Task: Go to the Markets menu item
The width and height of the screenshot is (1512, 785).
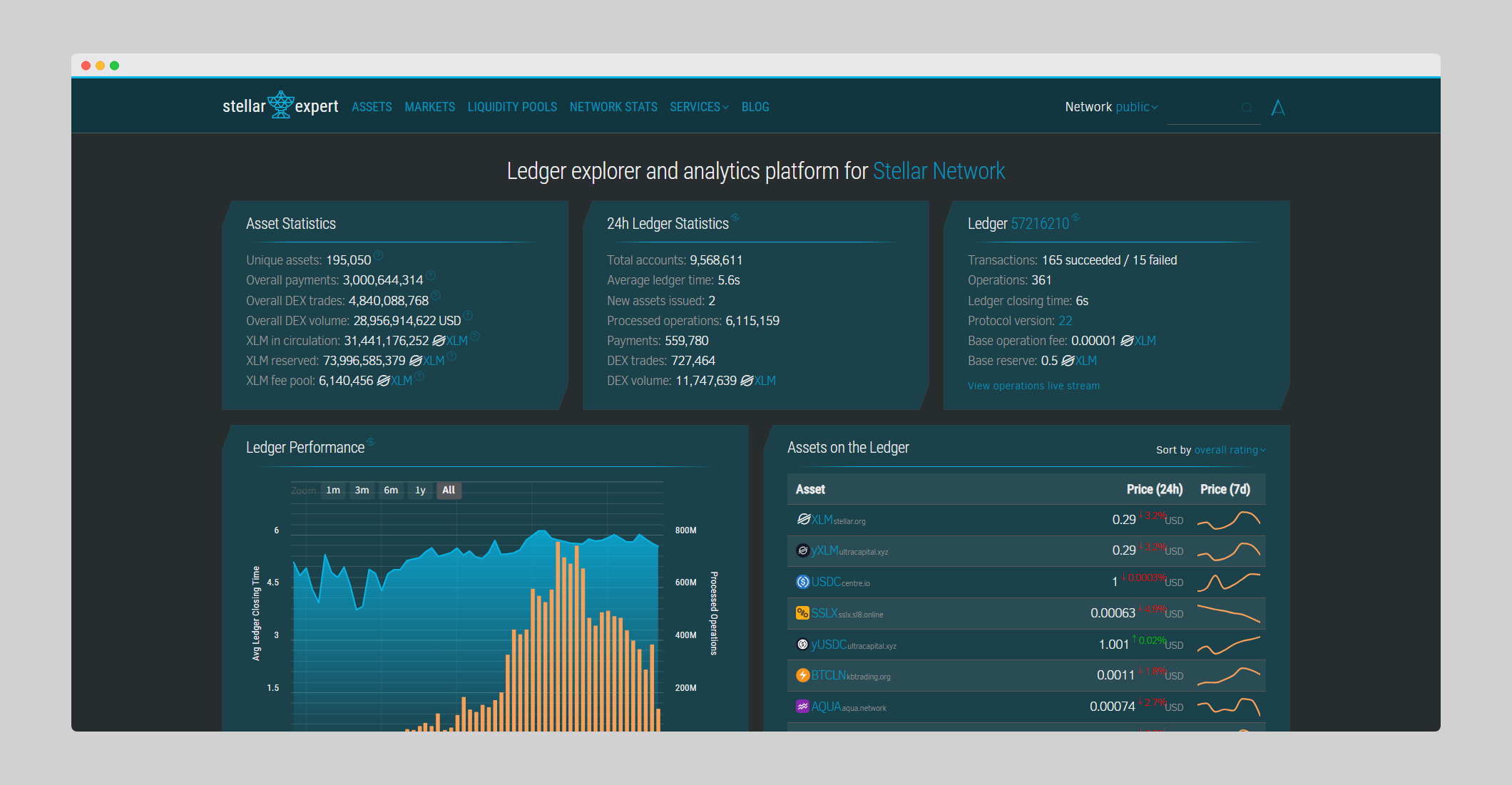Action: tap(429, 107)
